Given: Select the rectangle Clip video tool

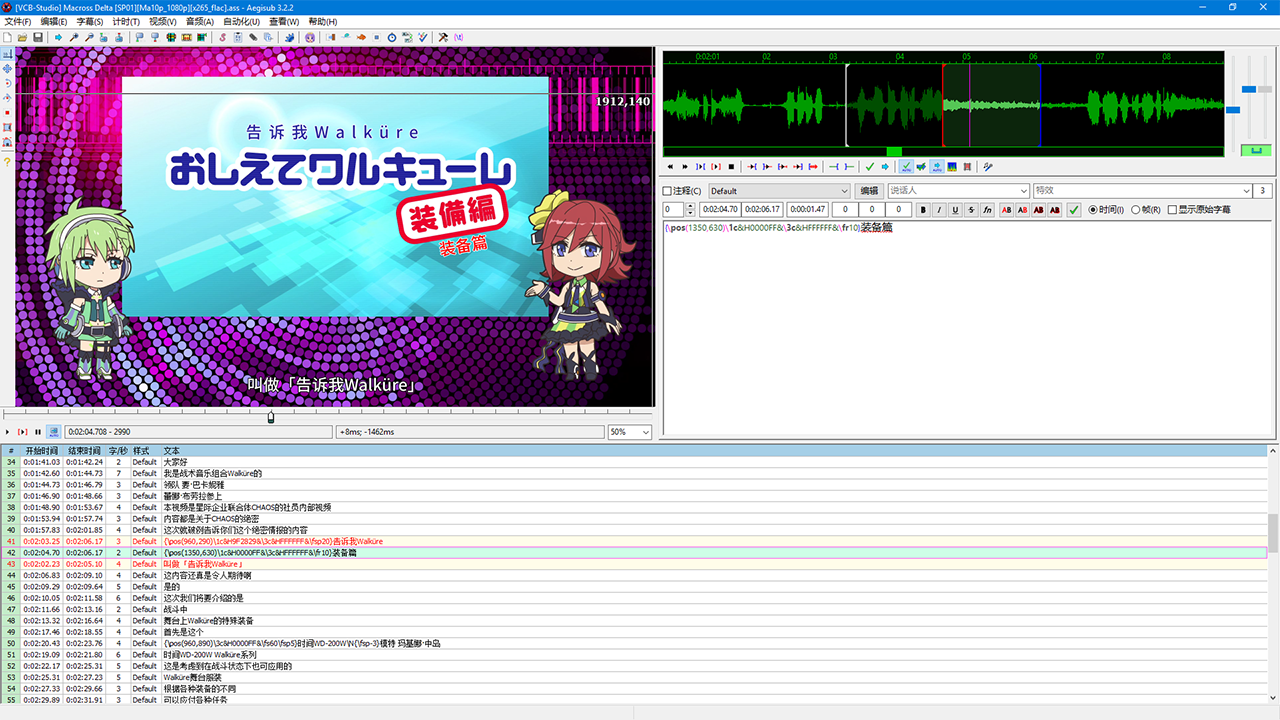Looking at the screenshot, I should [x=7, y=128].
